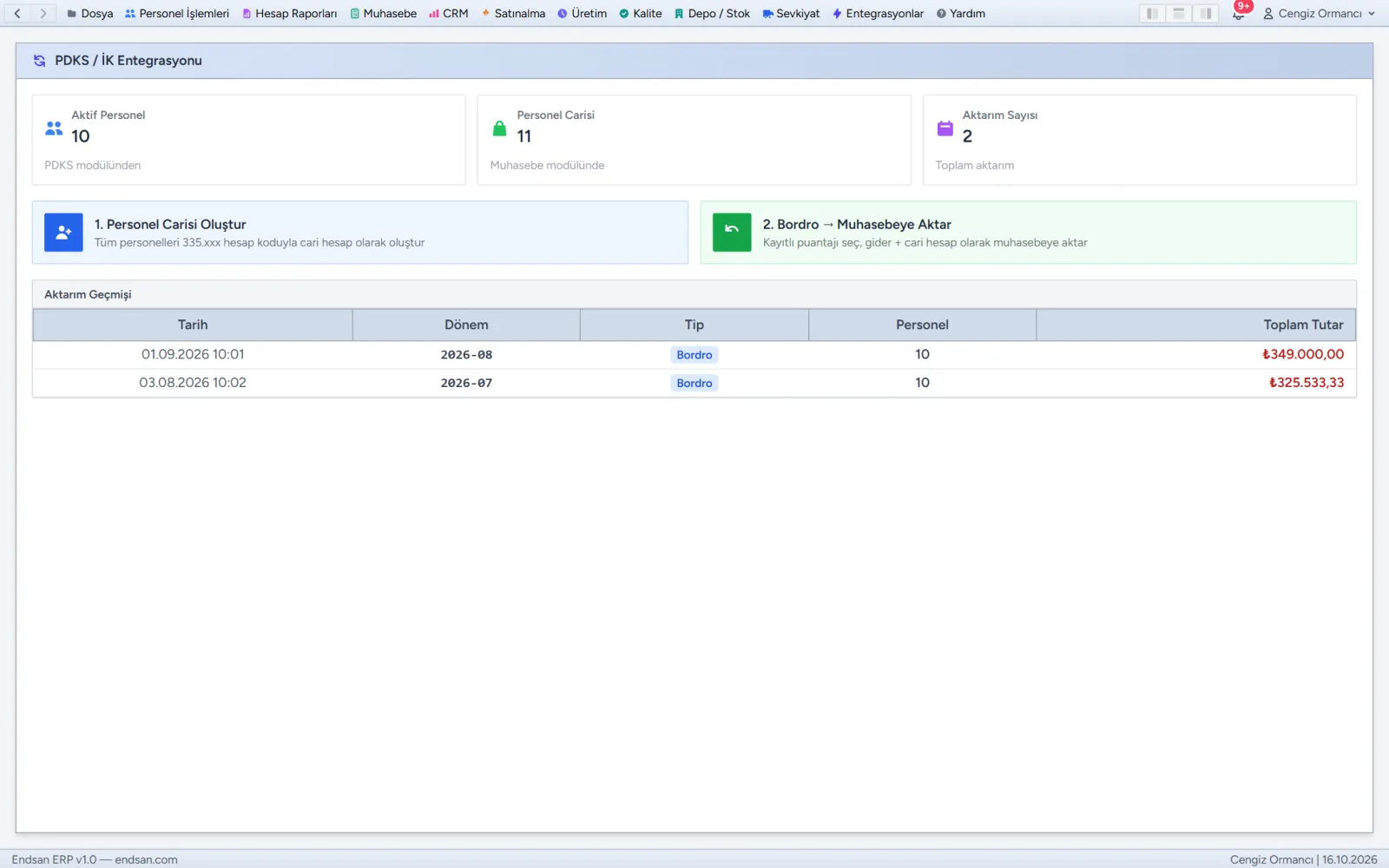Click the 2. Bordro → Muhasebeye Aktar button
1389x868 pixels.
pos(1029,233)
